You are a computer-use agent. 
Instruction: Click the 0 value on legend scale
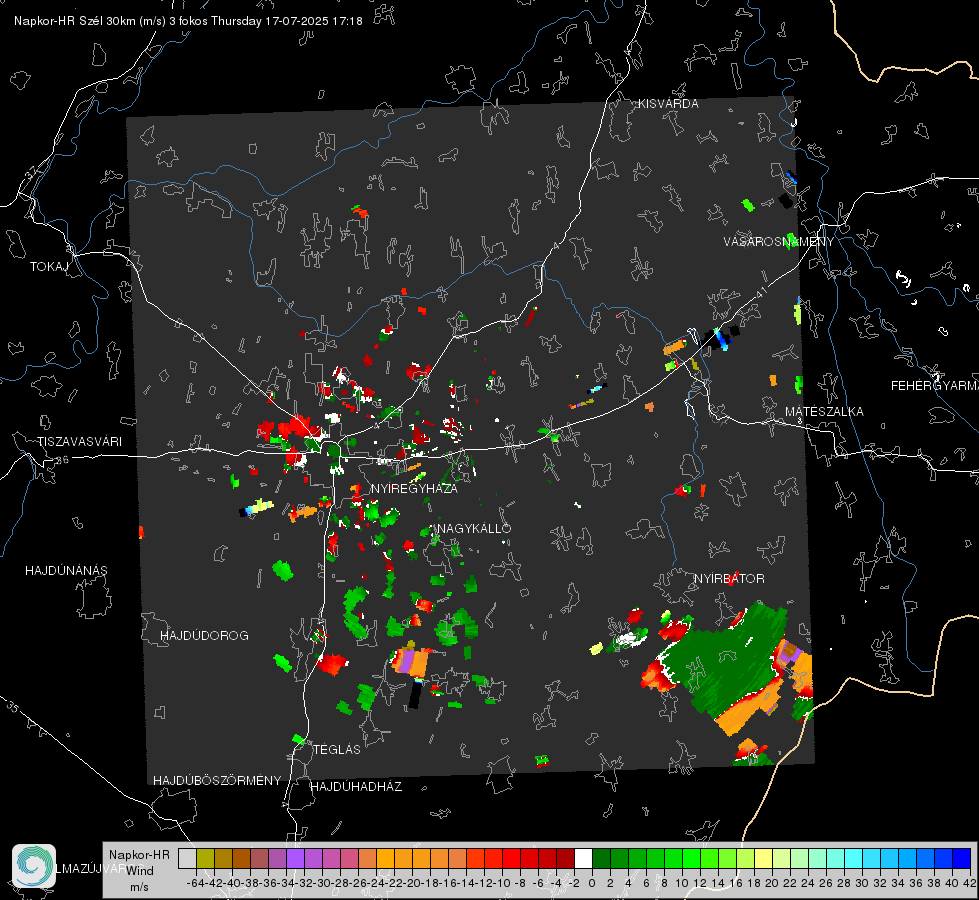[x=592, y=883]
